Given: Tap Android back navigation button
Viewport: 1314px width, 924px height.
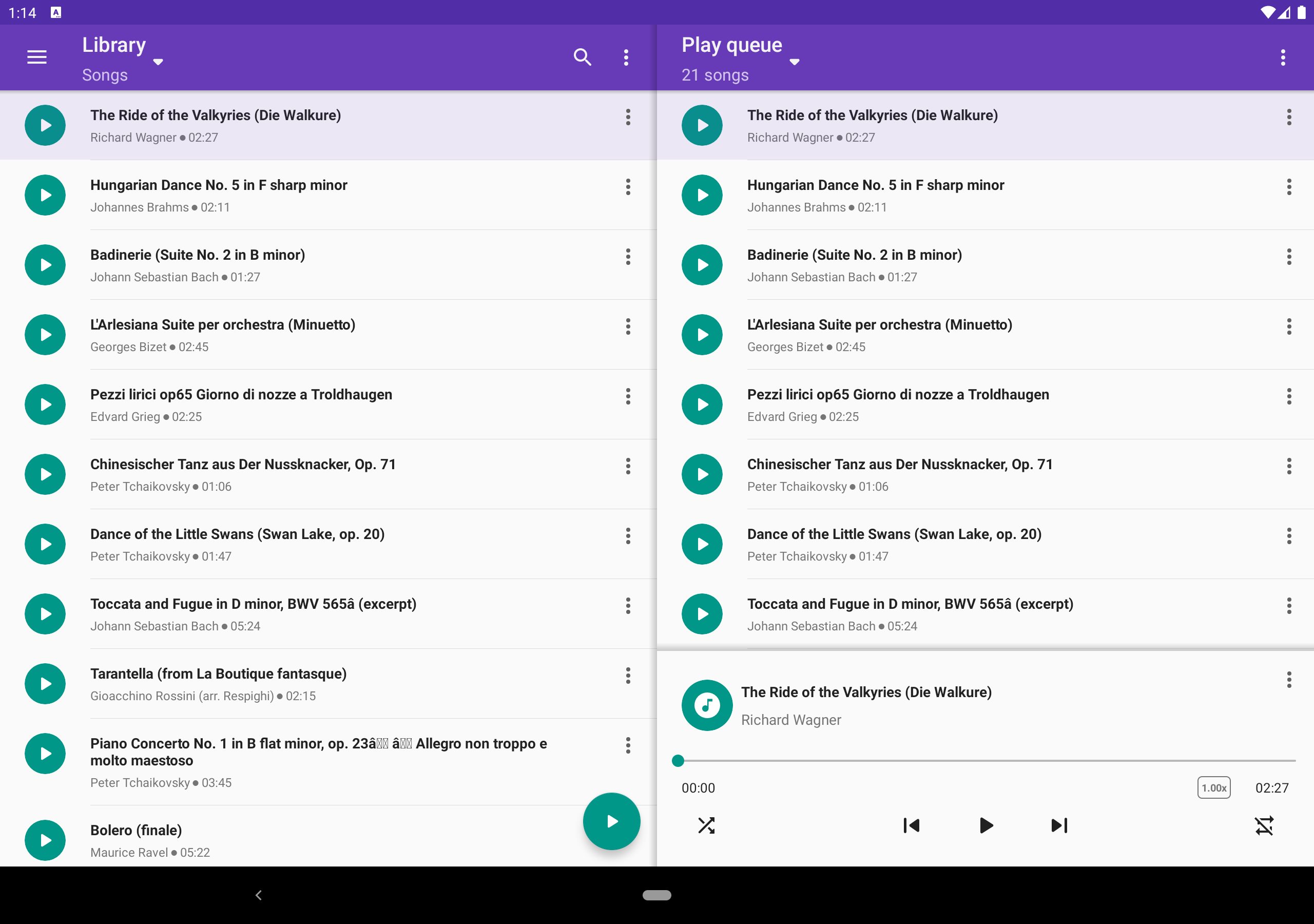Looking at the screenshot, I should click(259, 895).
